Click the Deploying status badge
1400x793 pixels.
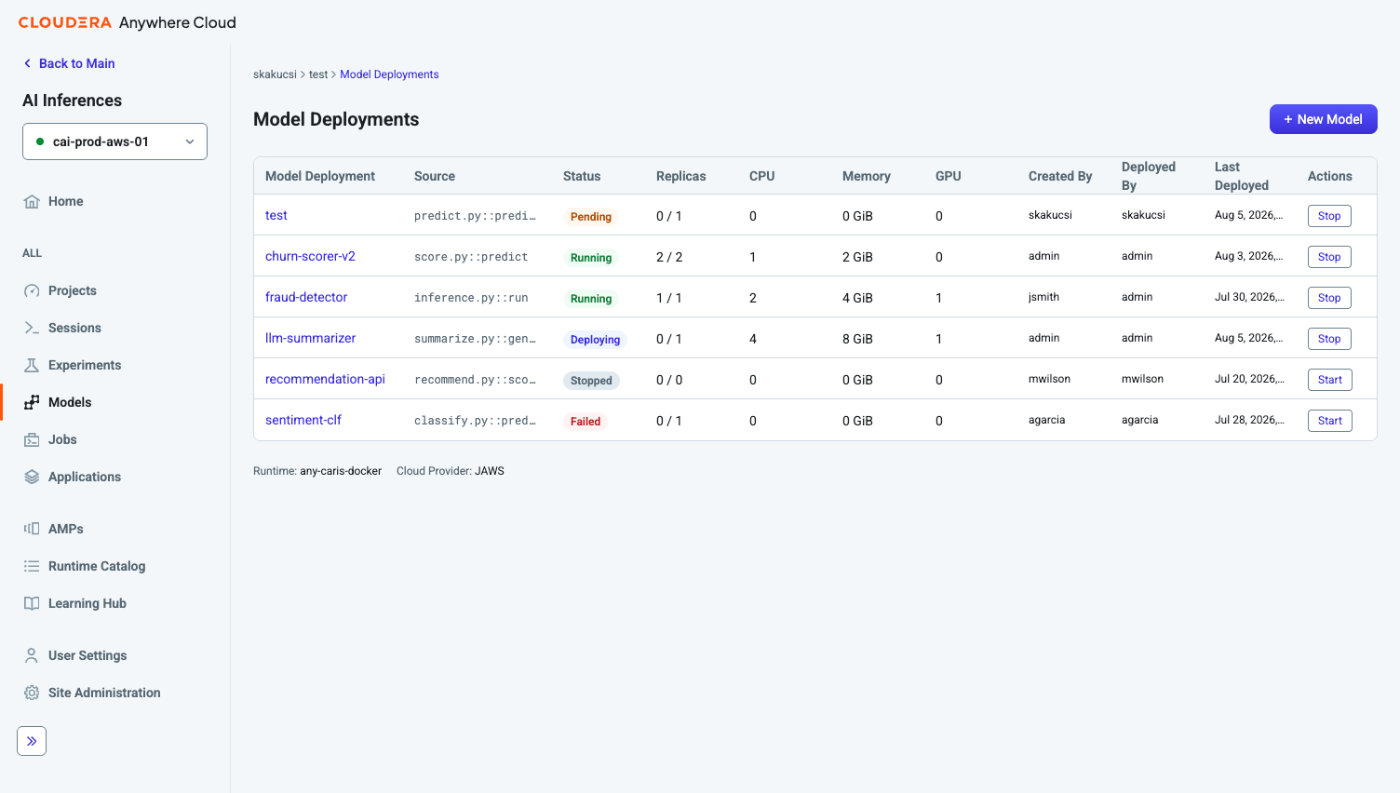point(595,339)
